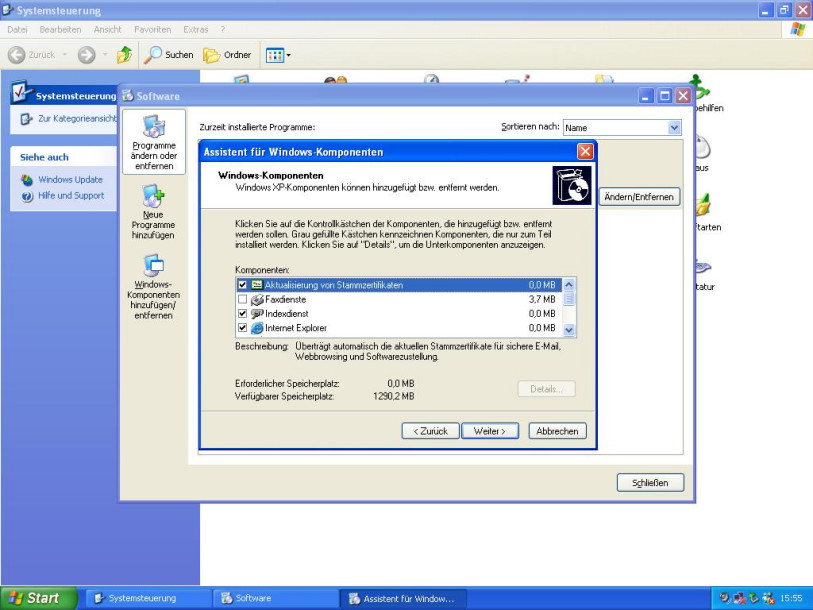Image resolution: width=813 pixels, height=610 pixels.
Task: Open the Ansichten view dropdown arrow
Action: [289, 55]
